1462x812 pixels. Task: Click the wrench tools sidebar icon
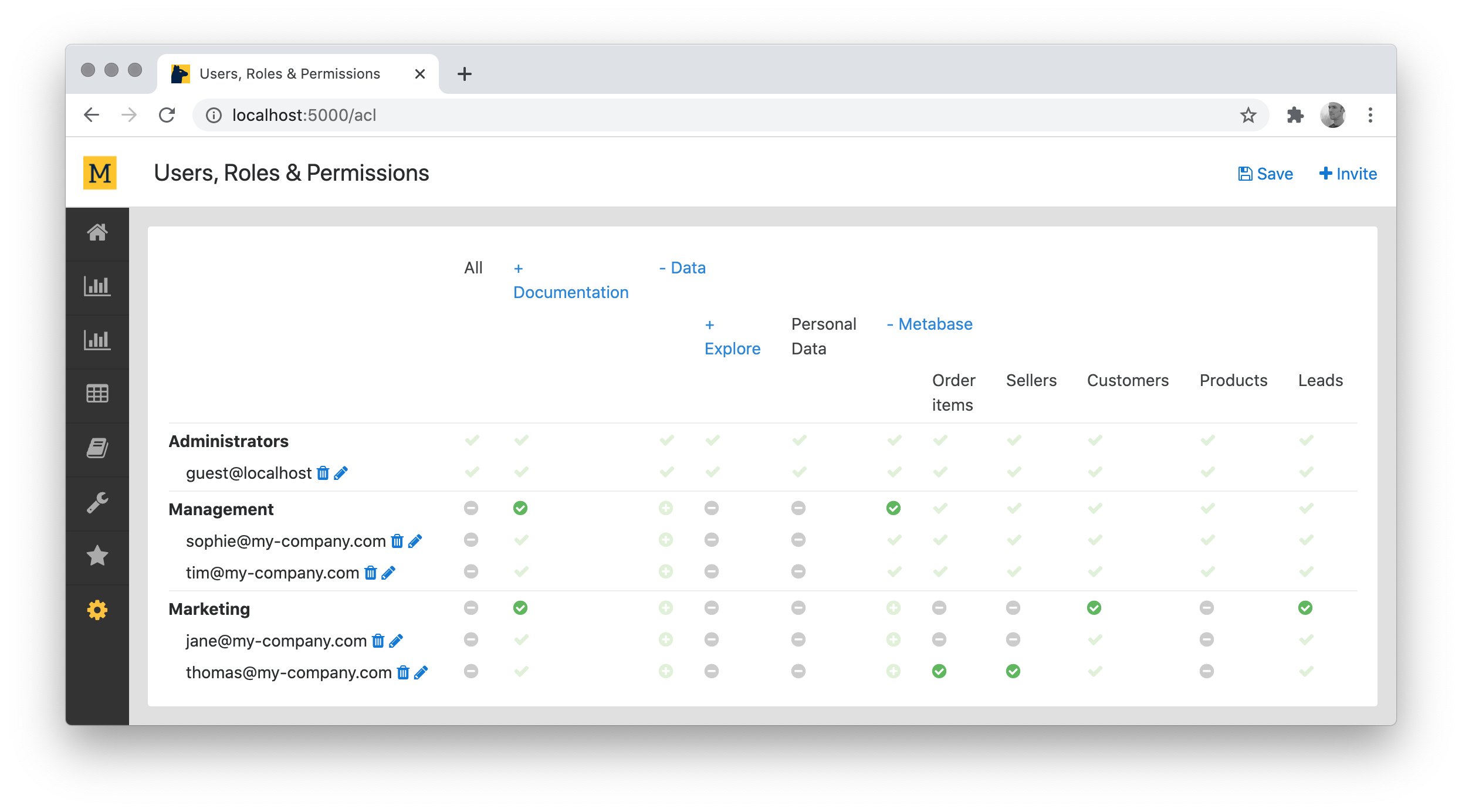97,503
